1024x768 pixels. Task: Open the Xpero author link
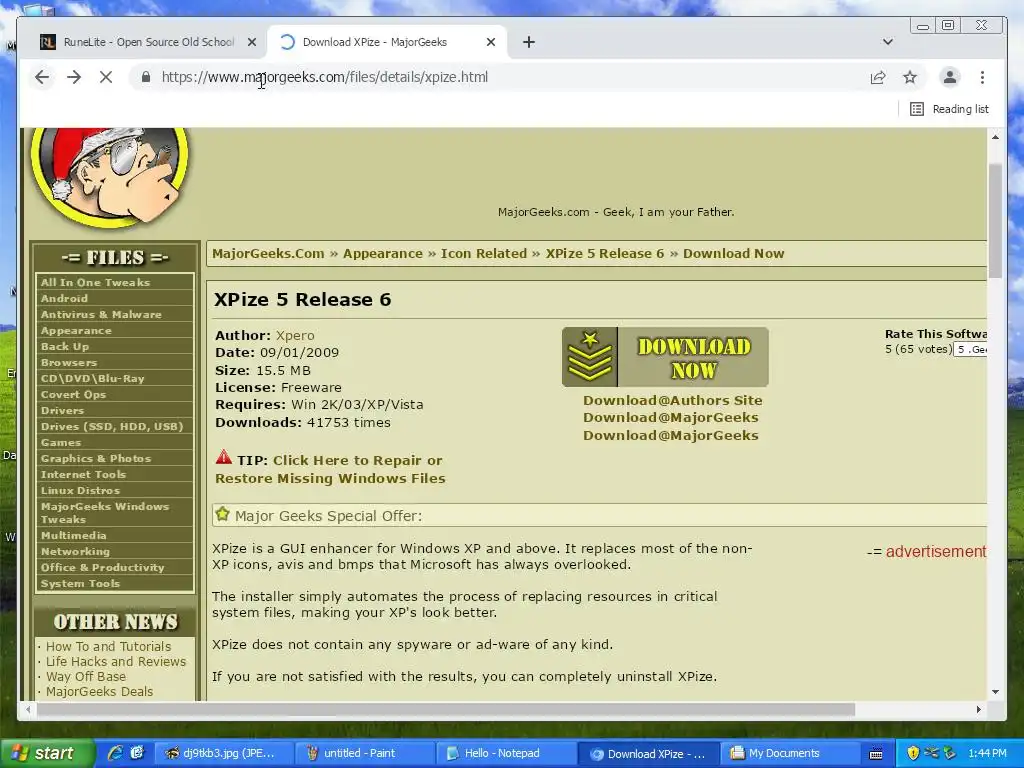click(295, 335)
